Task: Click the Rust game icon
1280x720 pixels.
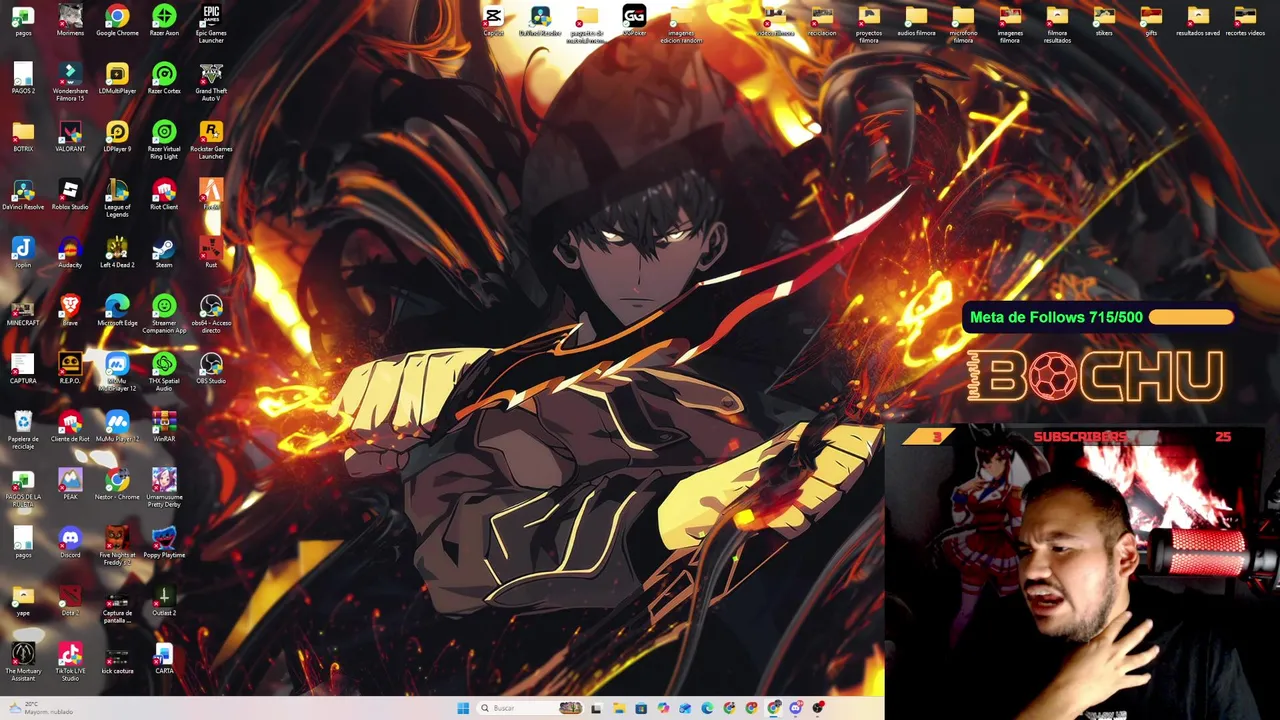Action: coord(211,252)
